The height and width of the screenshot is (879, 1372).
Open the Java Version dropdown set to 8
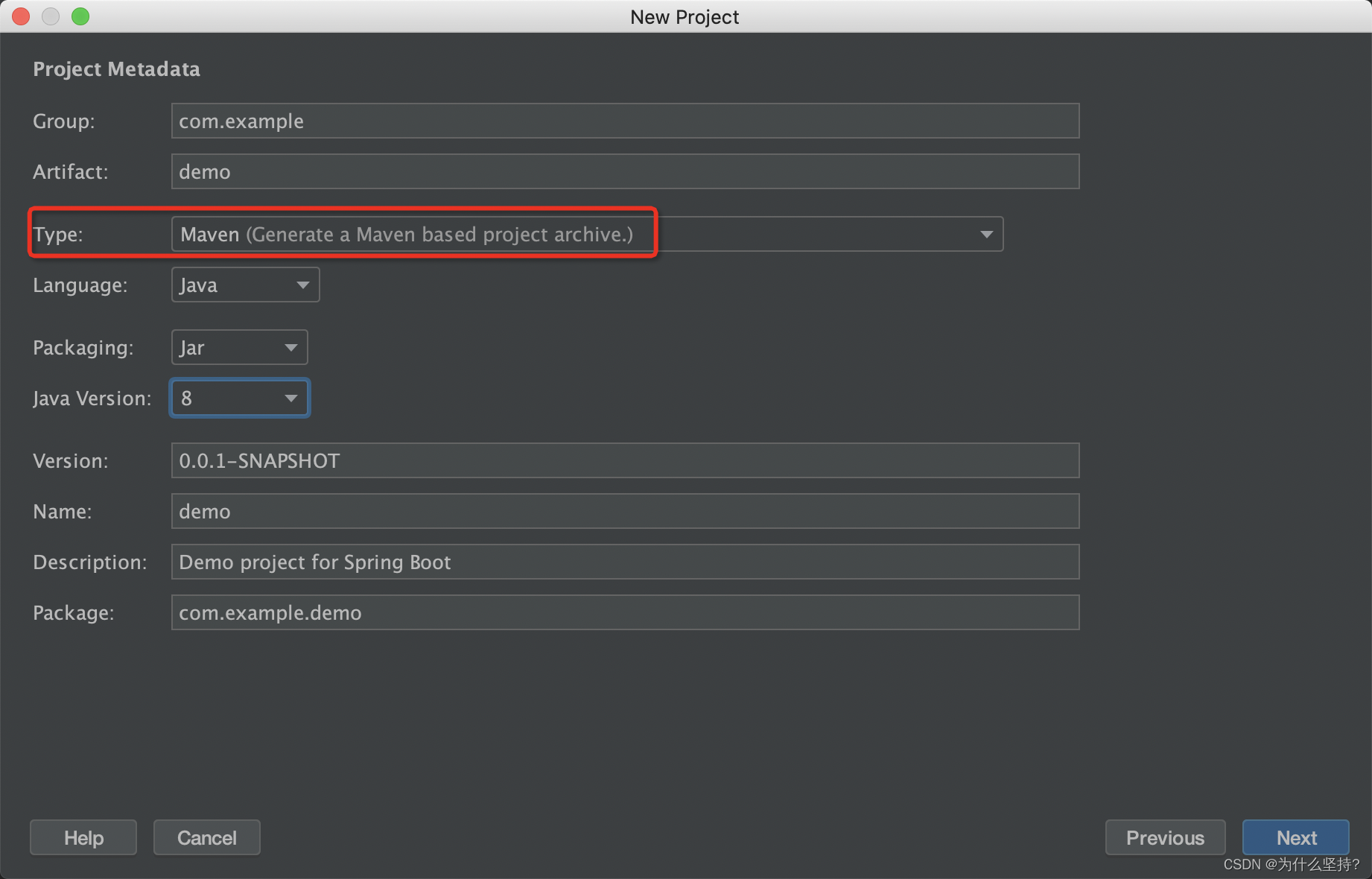(239, 398)
